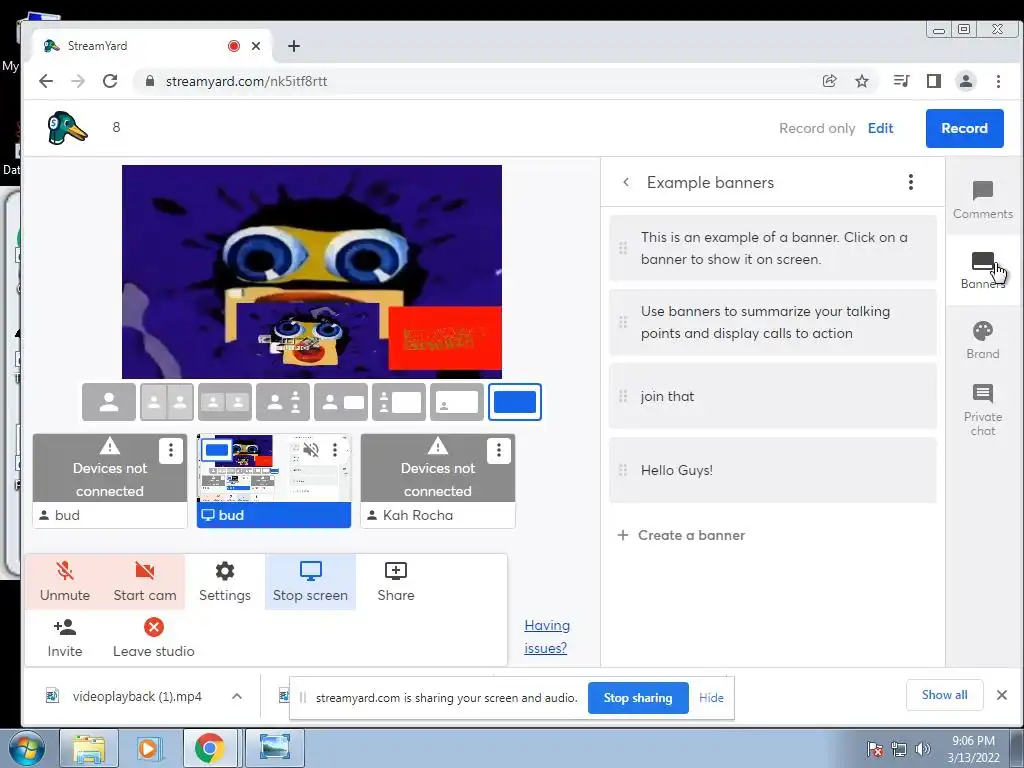Click Stop sharing in the browser notice

(x=638, y=697)
